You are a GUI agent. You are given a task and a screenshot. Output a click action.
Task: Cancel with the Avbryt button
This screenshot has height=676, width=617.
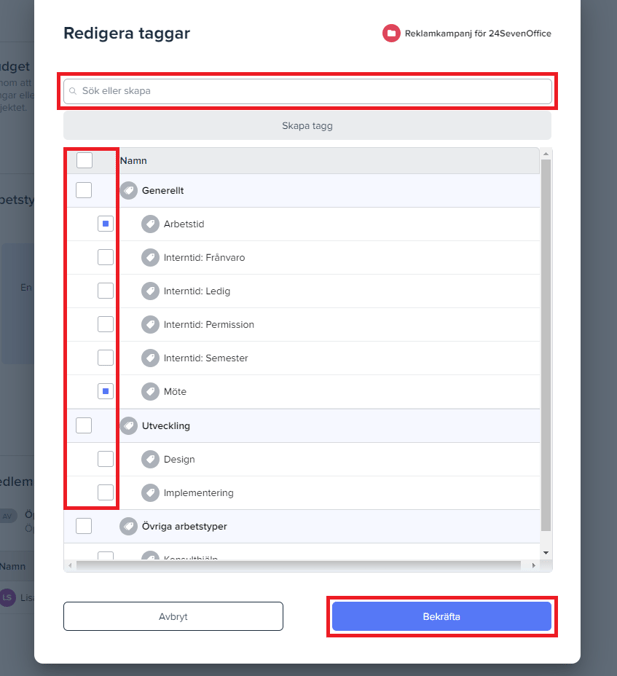[x=173, y=616]
